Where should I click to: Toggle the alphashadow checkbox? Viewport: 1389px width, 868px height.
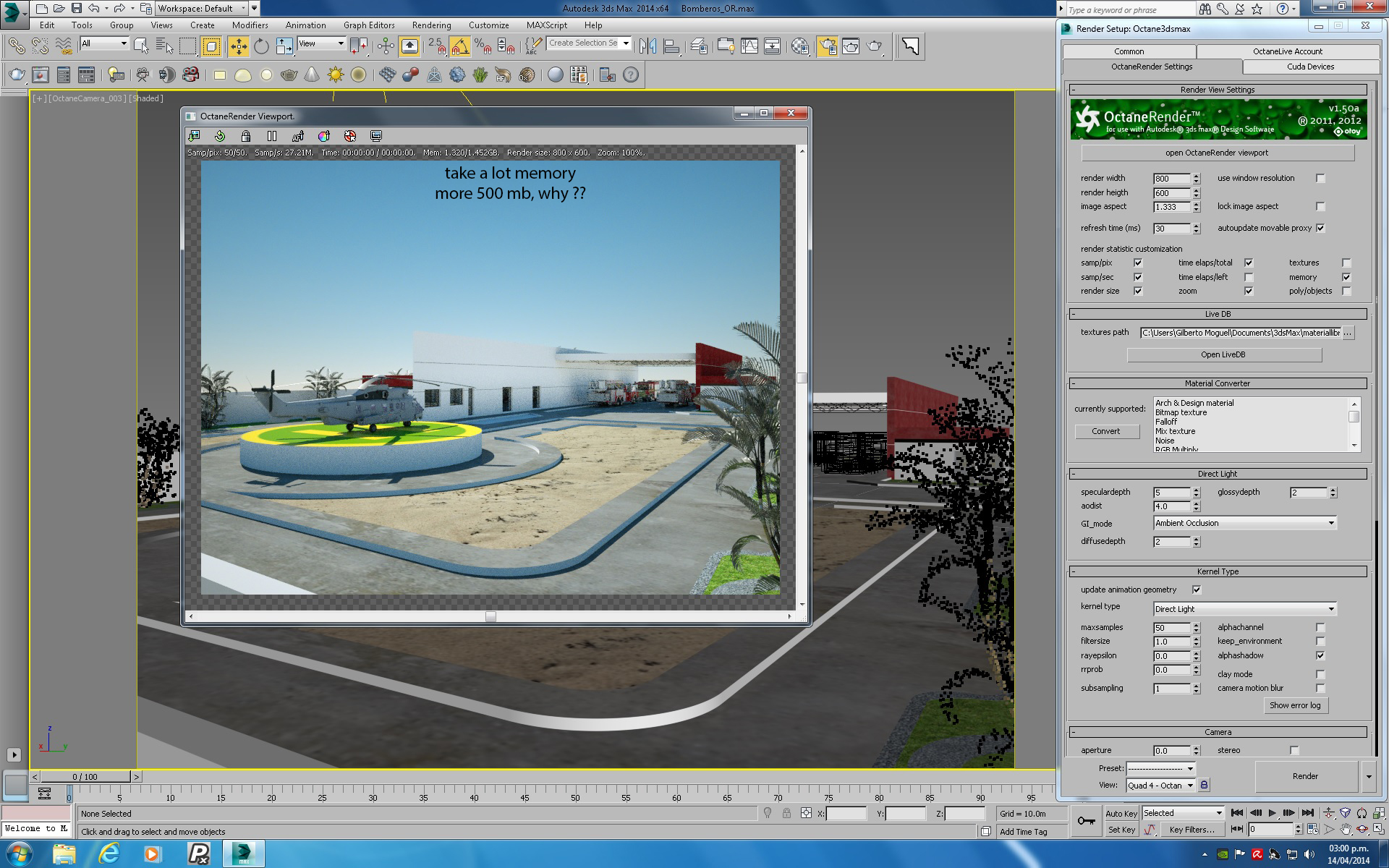(x=1320, y=655)
